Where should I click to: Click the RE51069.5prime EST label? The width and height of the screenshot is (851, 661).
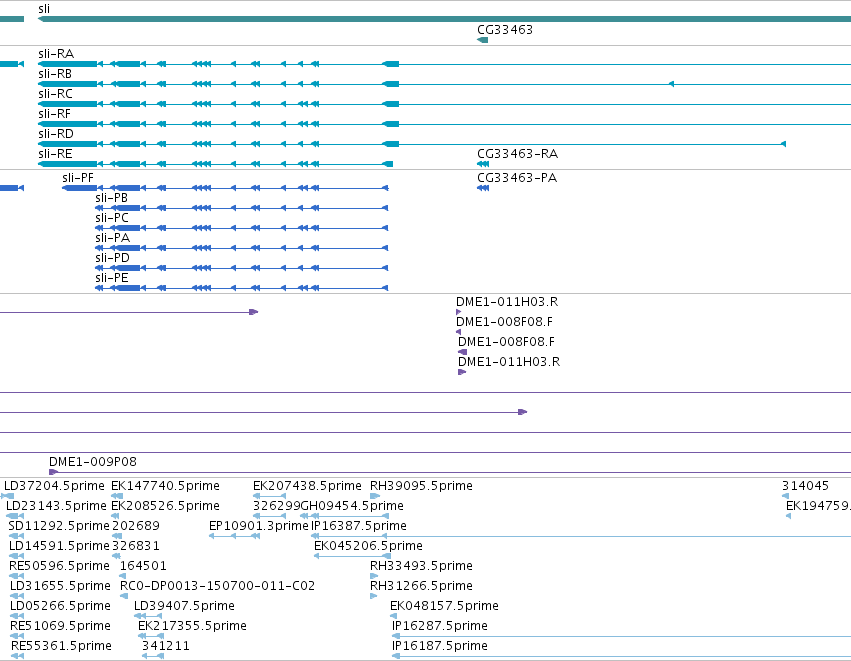(x=60, y=627)
